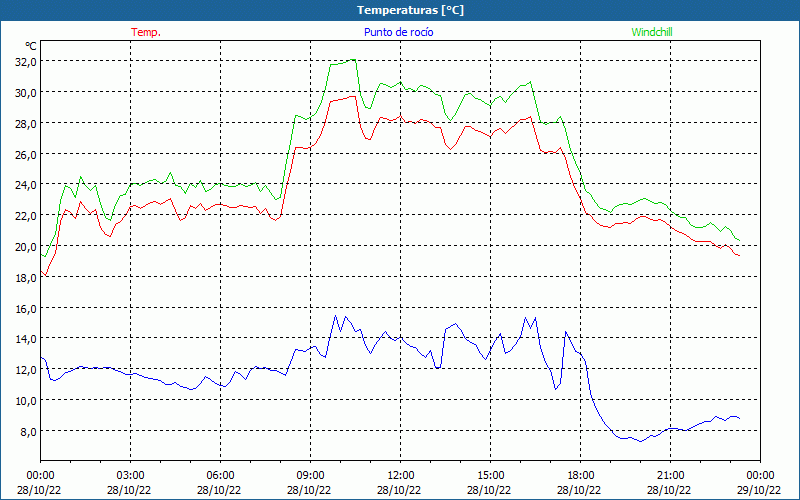The height and width of the screenshot is (500, 800).
Task: Click the 24,0 y-axis value
Action: tap(26, 185)
